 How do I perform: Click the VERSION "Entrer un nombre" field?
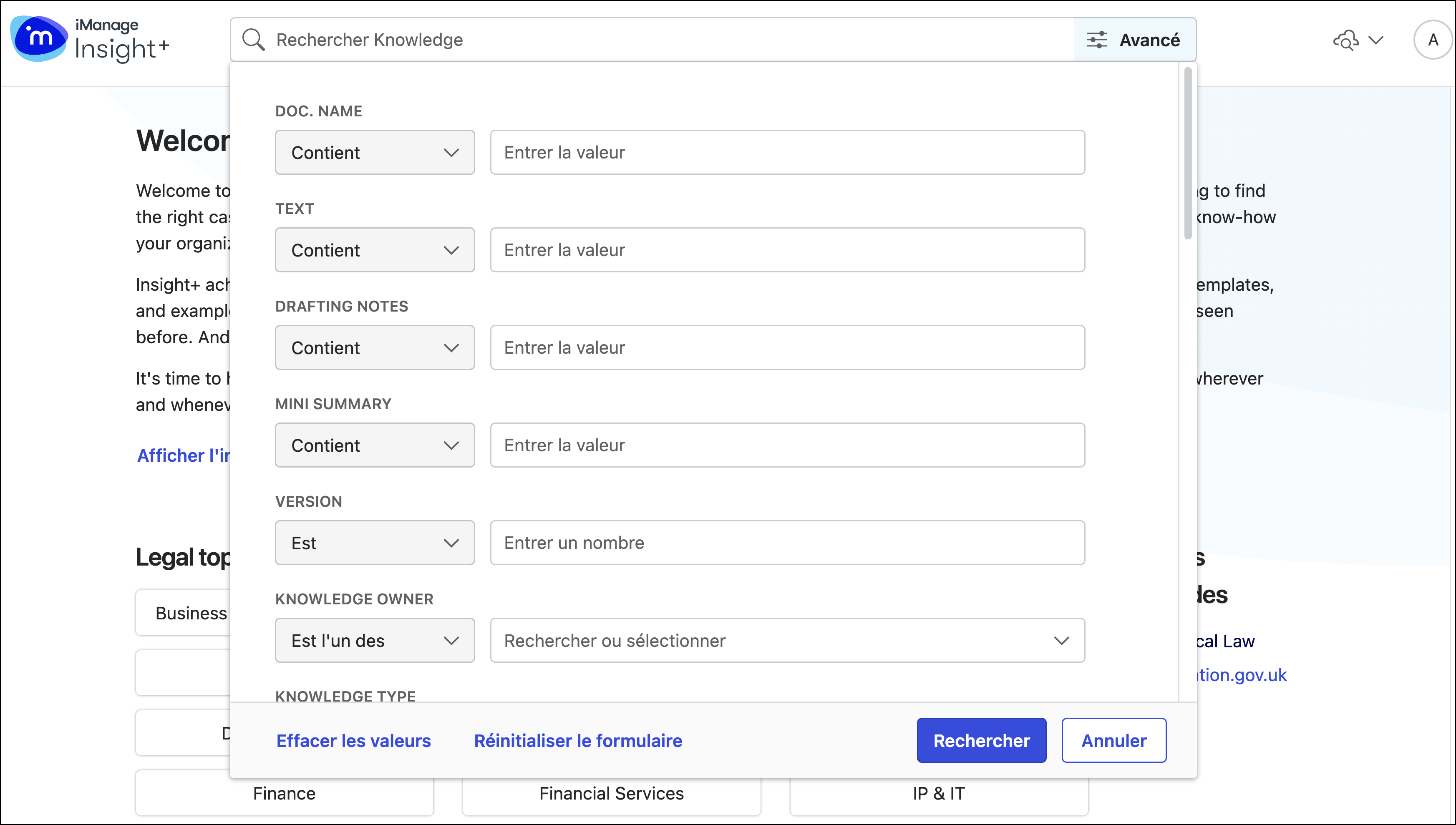(787, 542)
